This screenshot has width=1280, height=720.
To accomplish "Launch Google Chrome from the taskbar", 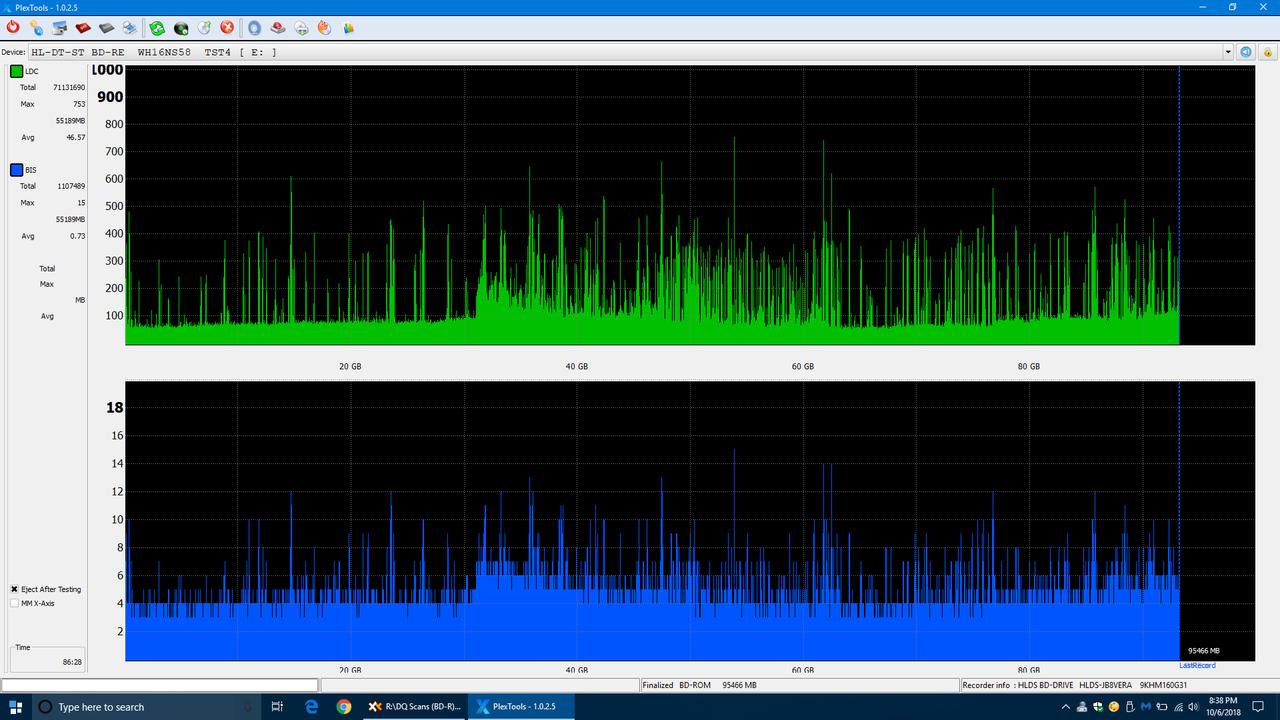I will (344, 706).
